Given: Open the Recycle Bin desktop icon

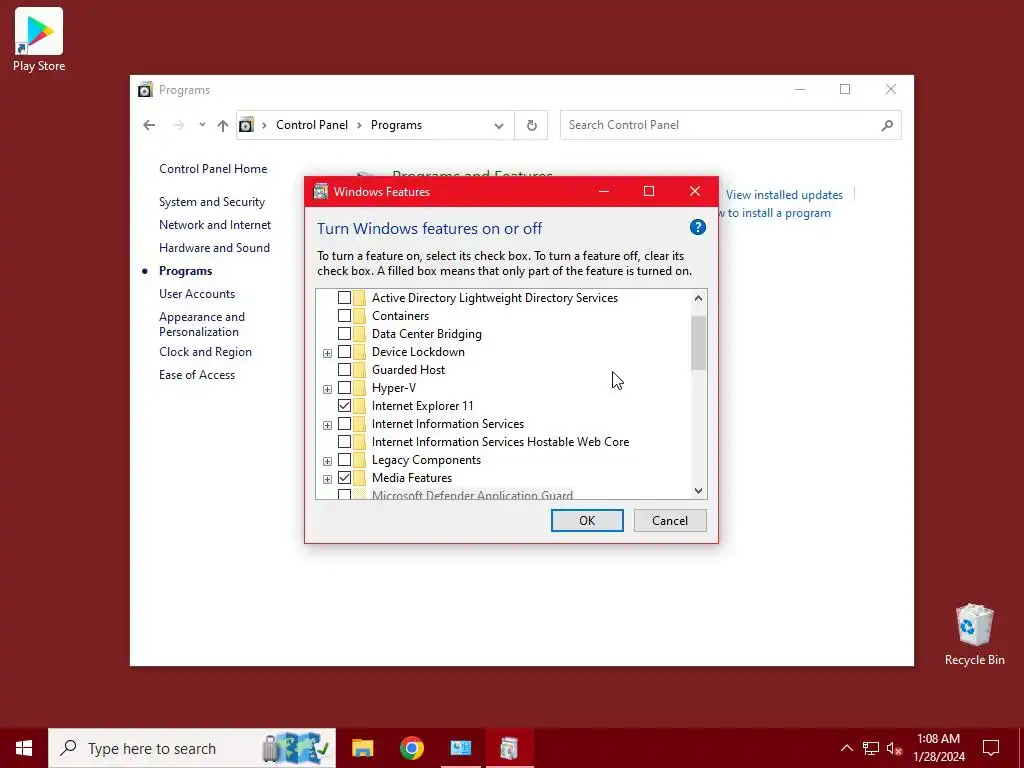Looking at the screenshot, I should click(x=974, y=635).
